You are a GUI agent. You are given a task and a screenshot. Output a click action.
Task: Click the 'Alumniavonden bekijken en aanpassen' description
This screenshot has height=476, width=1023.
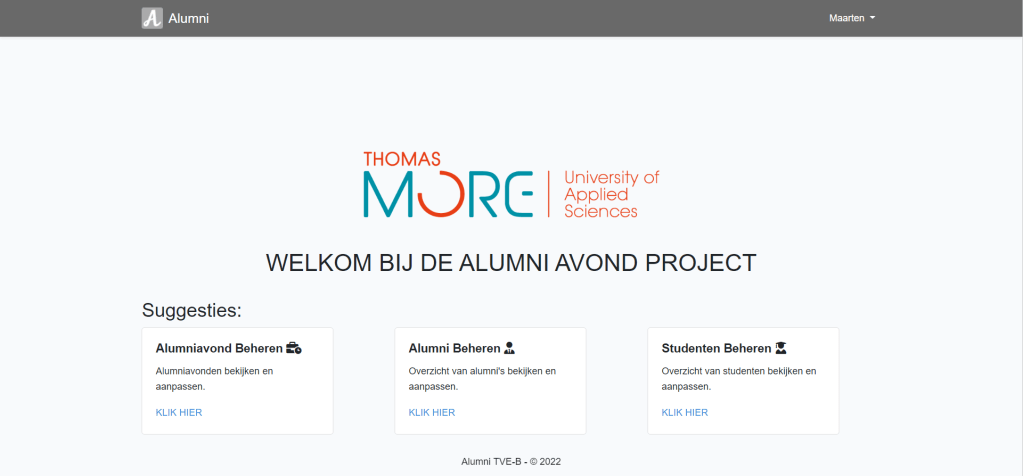pyautogui.click(x=214, y=378)
